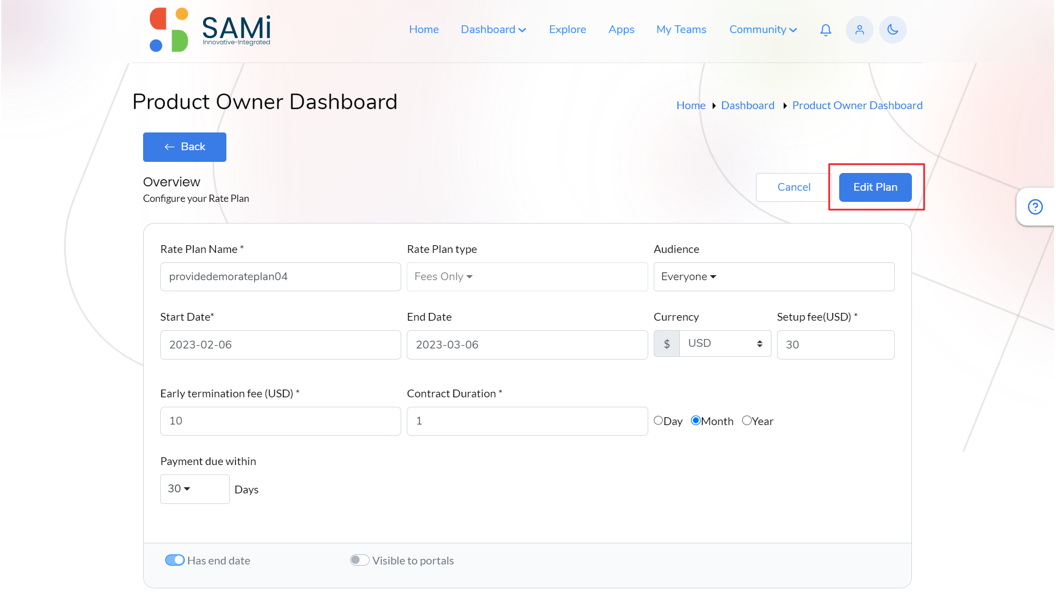Click the Setup fee field
The image size is (1056, 605).
coord(836,345)
